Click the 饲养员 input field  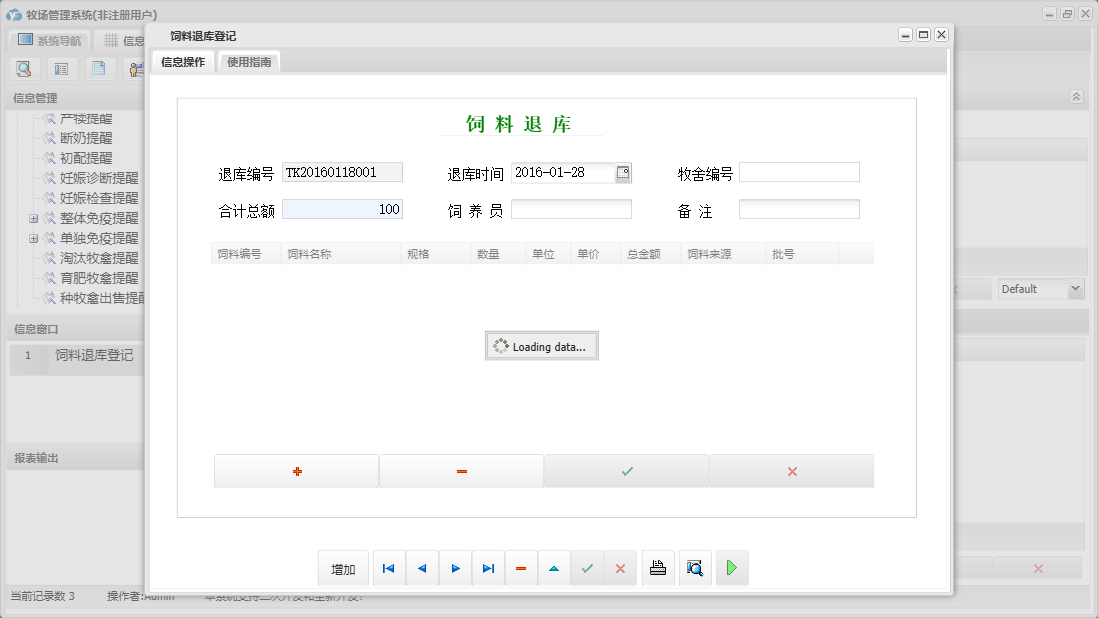point(571,209)
